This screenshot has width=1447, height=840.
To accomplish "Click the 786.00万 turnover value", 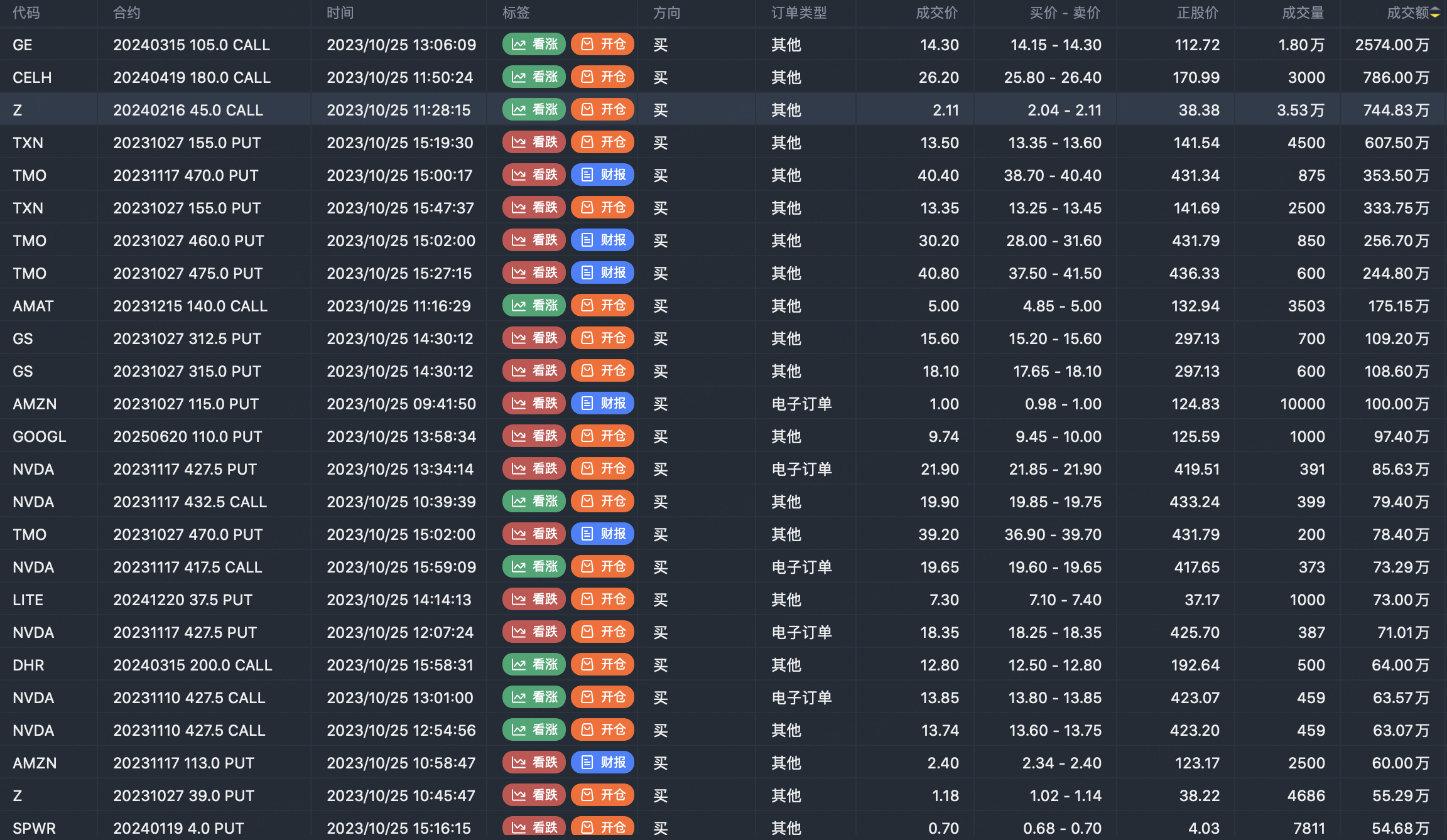I will tap(1396, 78).
